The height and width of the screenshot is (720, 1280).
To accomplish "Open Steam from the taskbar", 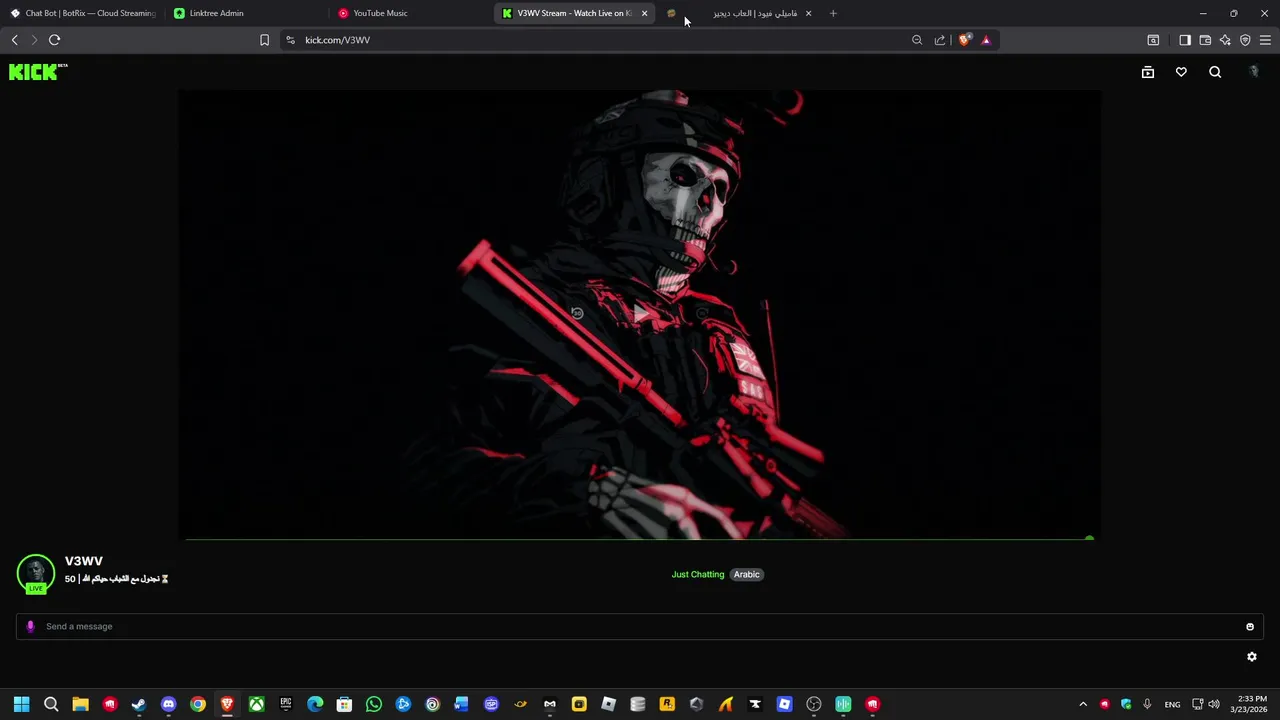I will coord(139,704).
